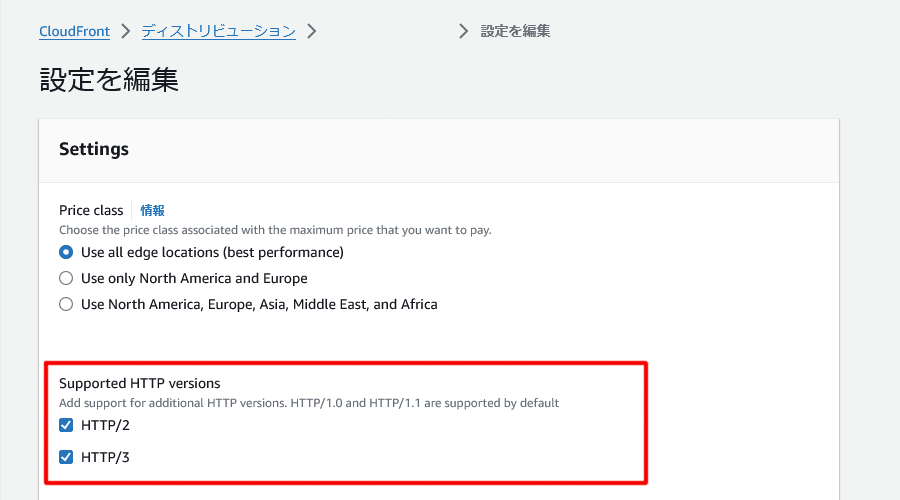Click the Price class label
The image size is (900, 500).
[91, 211]
